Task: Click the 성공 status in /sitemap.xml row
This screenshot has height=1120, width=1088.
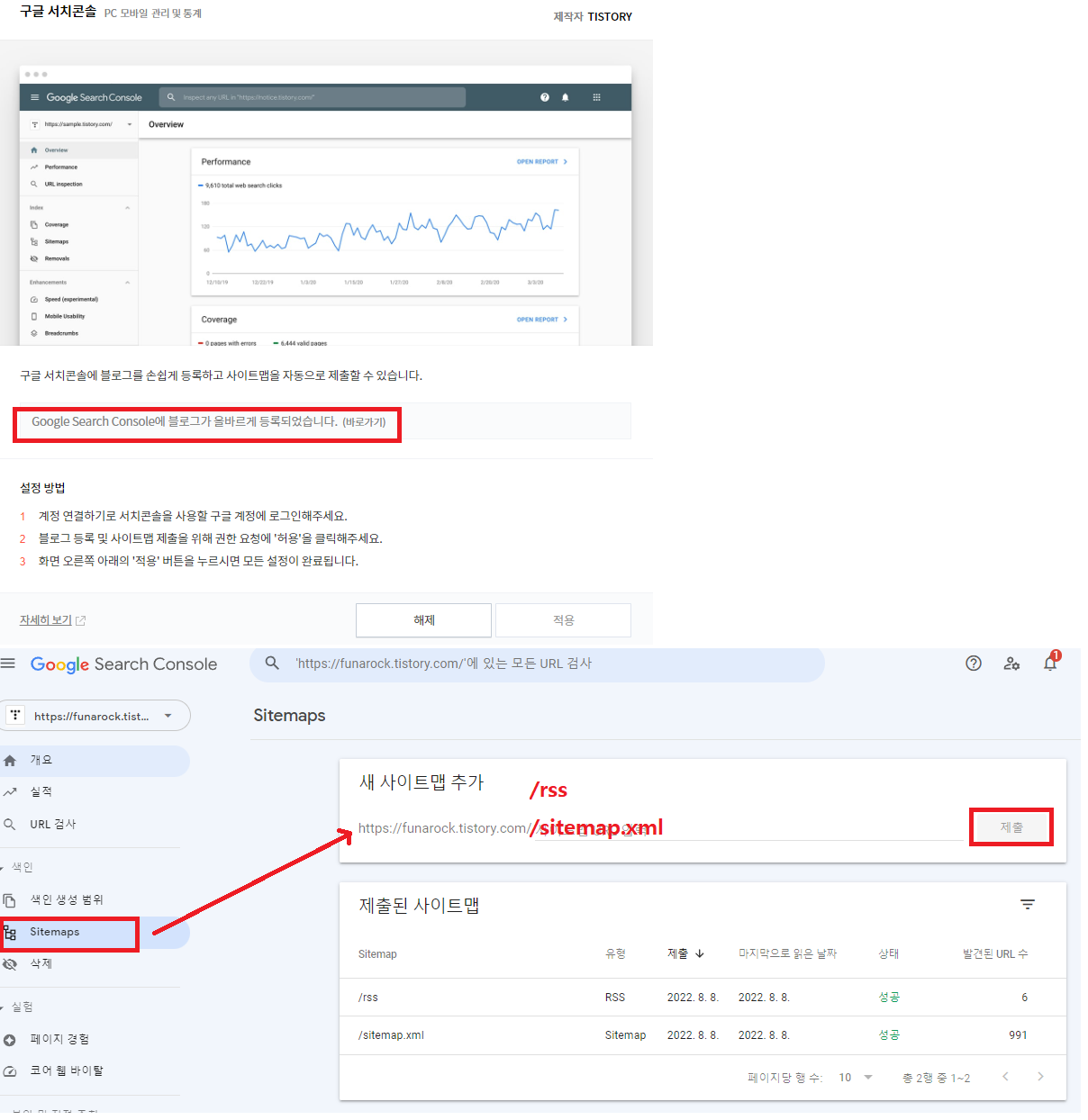Action: [889, 1035]
